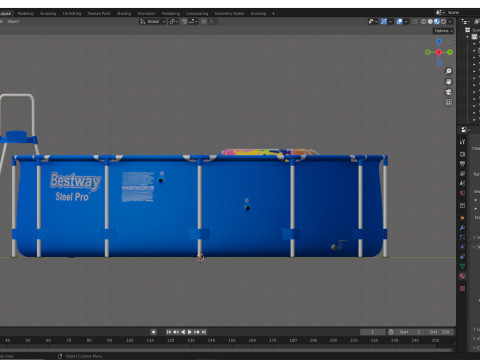Open the UV Editing workspace tab

pos(72,13)
